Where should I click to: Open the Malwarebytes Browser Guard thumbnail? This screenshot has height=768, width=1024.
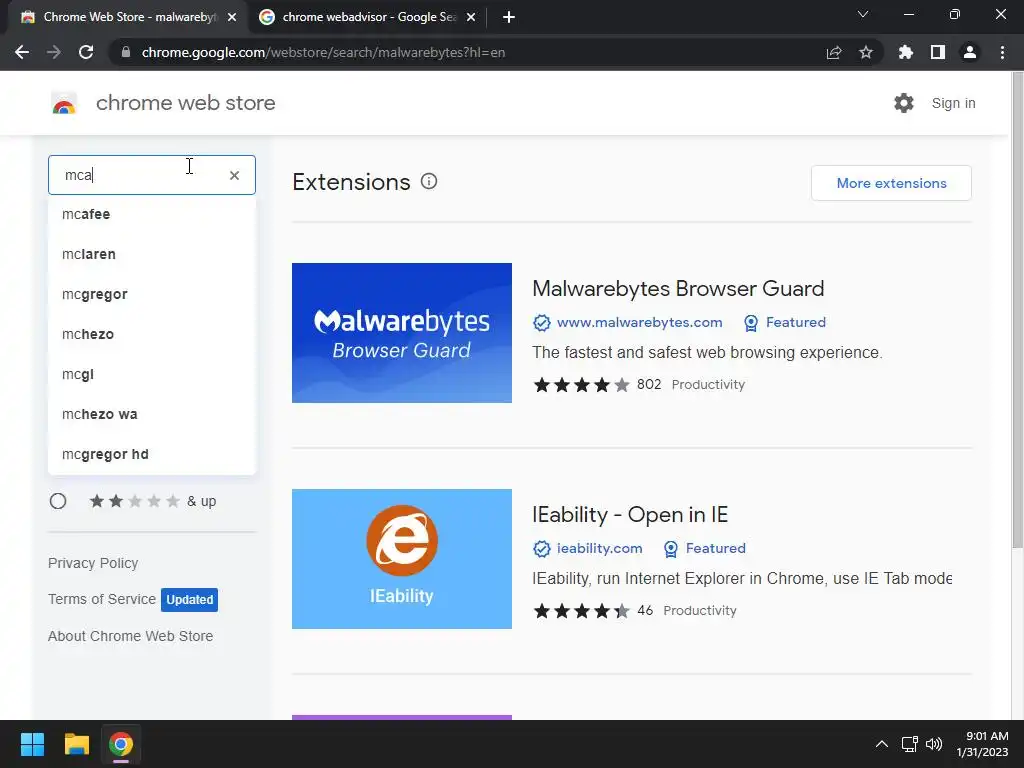pos(402,333)
